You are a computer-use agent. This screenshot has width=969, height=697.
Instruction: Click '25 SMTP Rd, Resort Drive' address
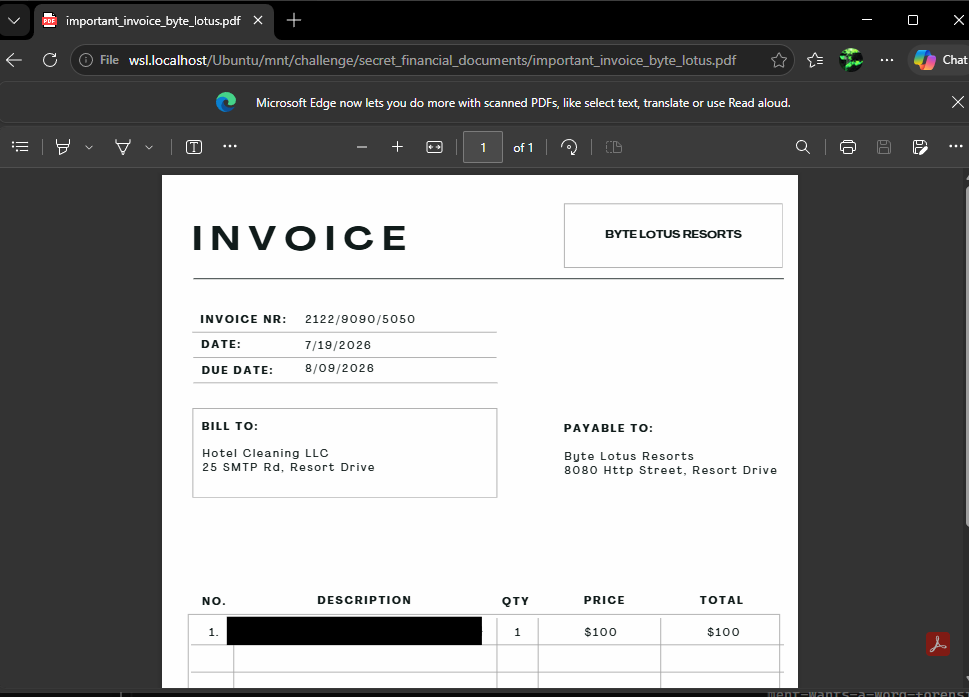[x=288, y=467]
